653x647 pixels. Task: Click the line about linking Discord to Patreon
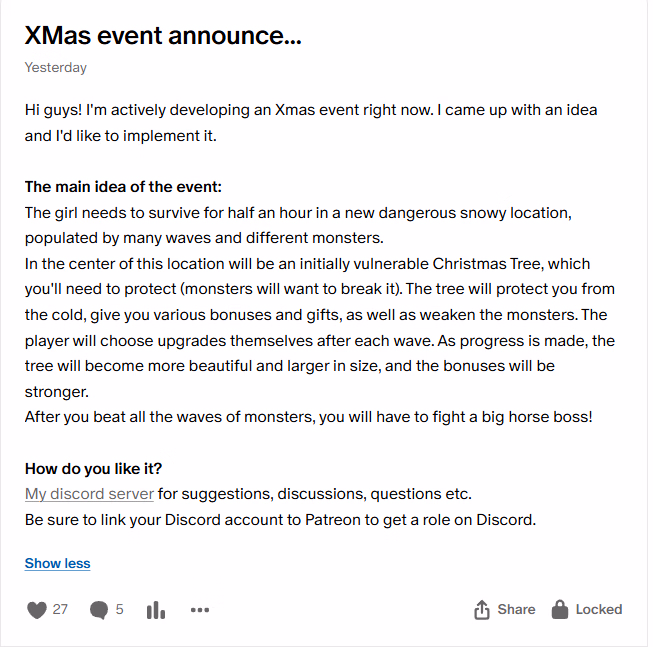click(x=280, y=520)
